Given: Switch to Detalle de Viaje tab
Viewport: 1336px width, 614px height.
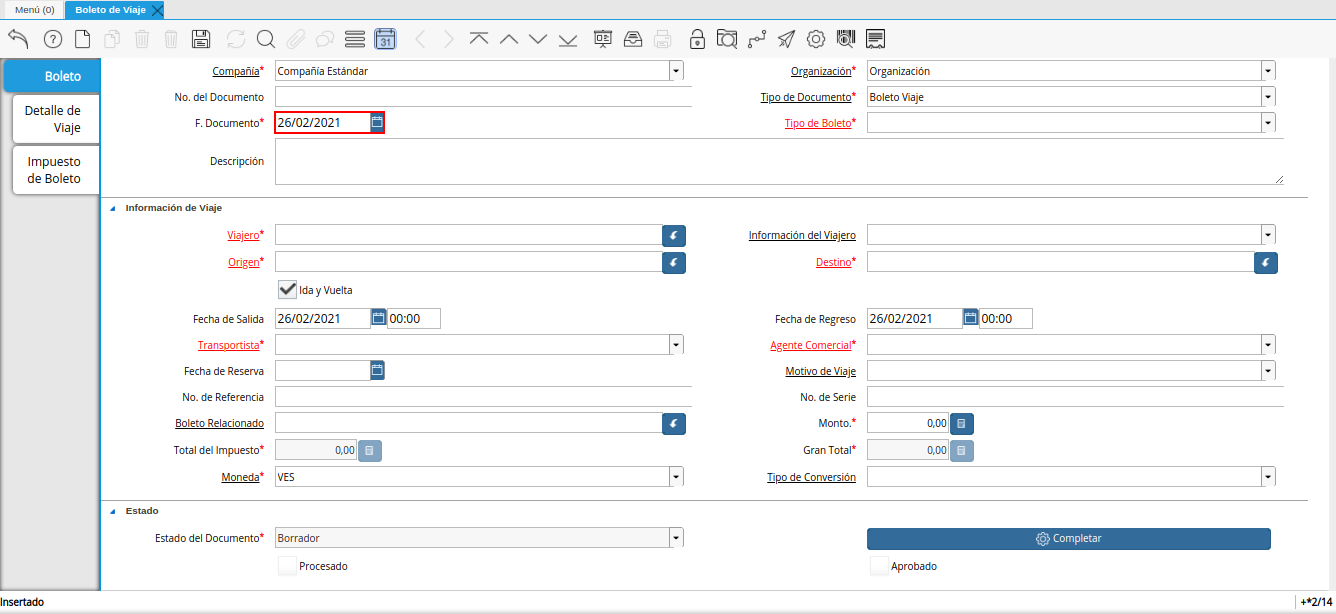Looking at the screenshot, I should click(x=52, y=119).
